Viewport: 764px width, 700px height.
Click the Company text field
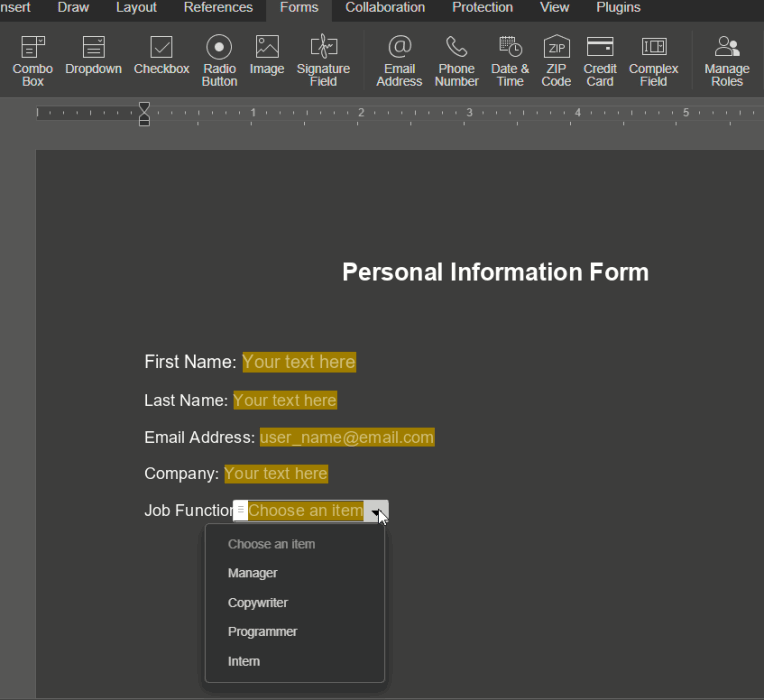coord(276,473)
